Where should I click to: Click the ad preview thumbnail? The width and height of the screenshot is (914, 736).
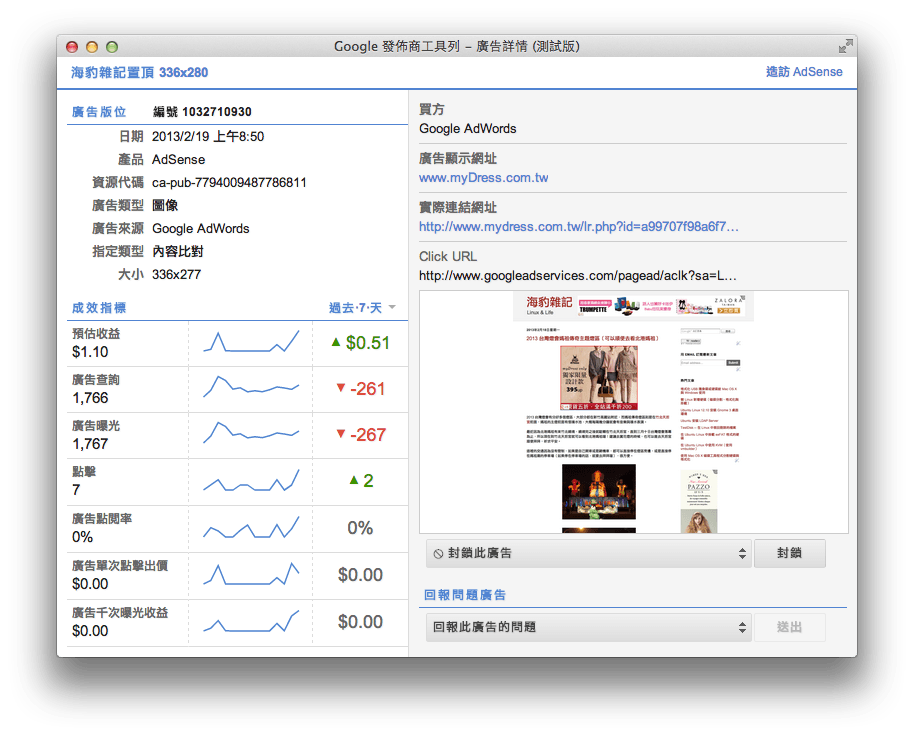click(633, 412)
